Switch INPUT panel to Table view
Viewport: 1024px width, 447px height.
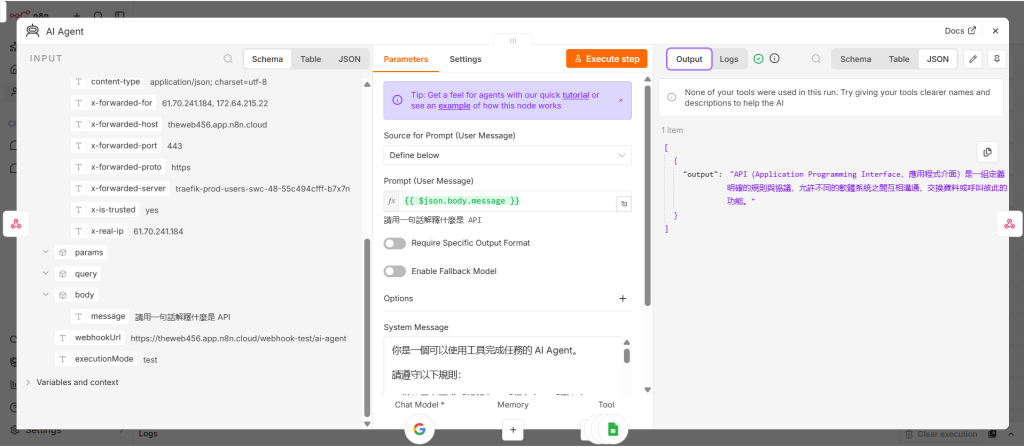(310, 59)
